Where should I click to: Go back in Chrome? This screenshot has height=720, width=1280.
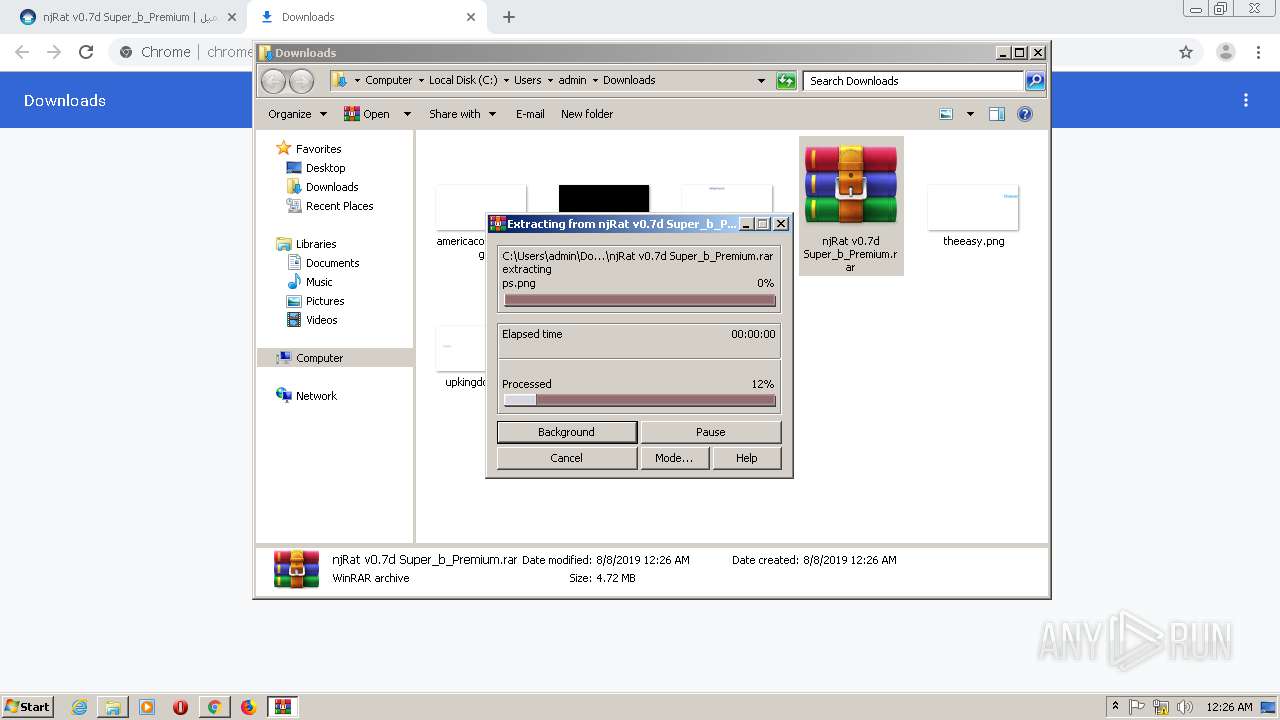[22, 52]
